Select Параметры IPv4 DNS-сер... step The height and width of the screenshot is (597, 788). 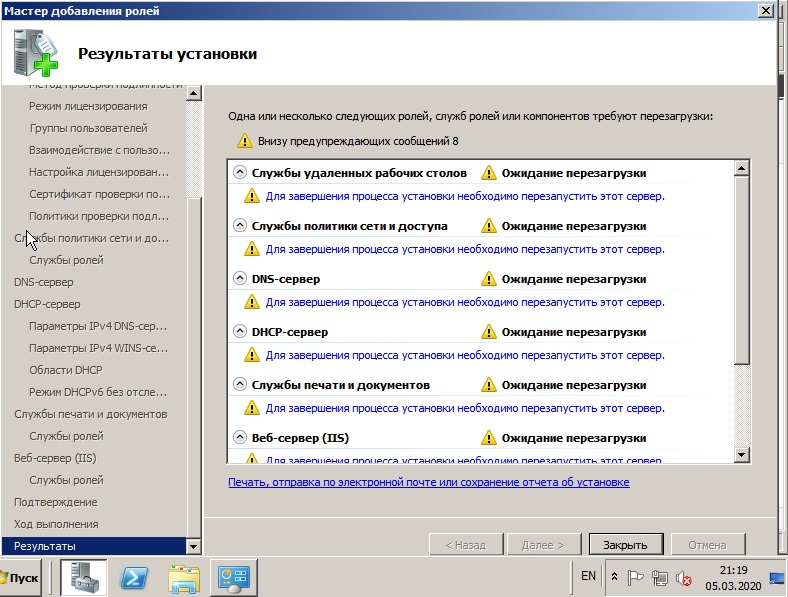[x=98, y=326]
